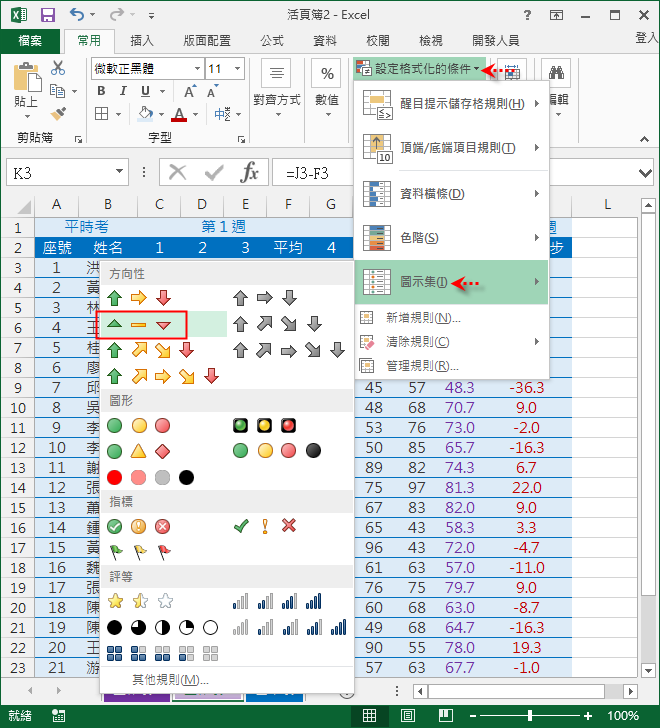The height and width of the screenshot is (728, 660).
Task: Click the Cut scissors icon
Action: [x=58, y=68]
